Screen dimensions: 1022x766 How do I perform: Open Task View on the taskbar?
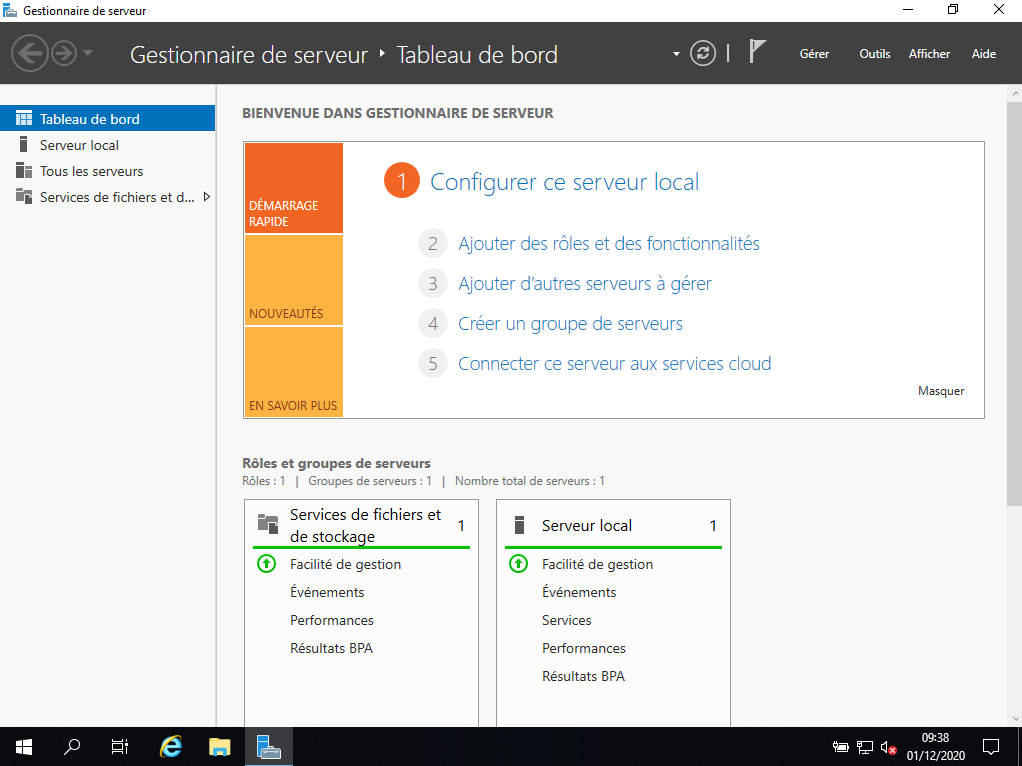tap(120, 746)
